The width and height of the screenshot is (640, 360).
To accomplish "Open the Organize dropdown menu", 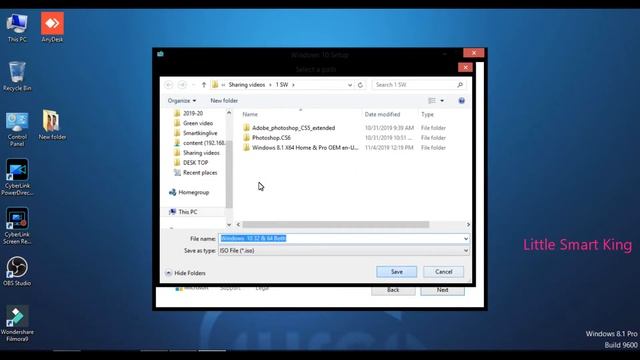I will (182, 101).
